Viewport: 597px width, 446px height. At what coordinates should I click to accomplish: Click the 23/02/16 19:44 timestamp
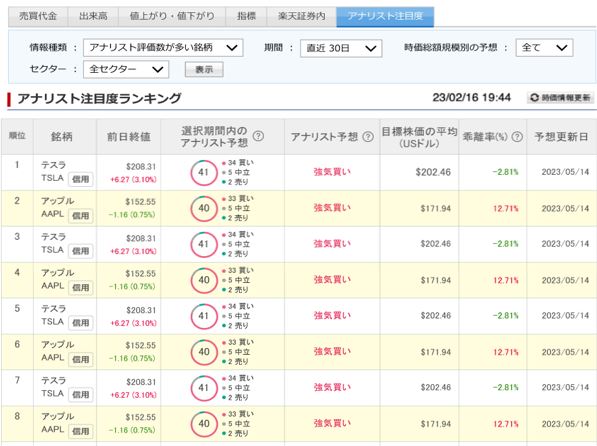pyautogui.click(x=471, y=98)
